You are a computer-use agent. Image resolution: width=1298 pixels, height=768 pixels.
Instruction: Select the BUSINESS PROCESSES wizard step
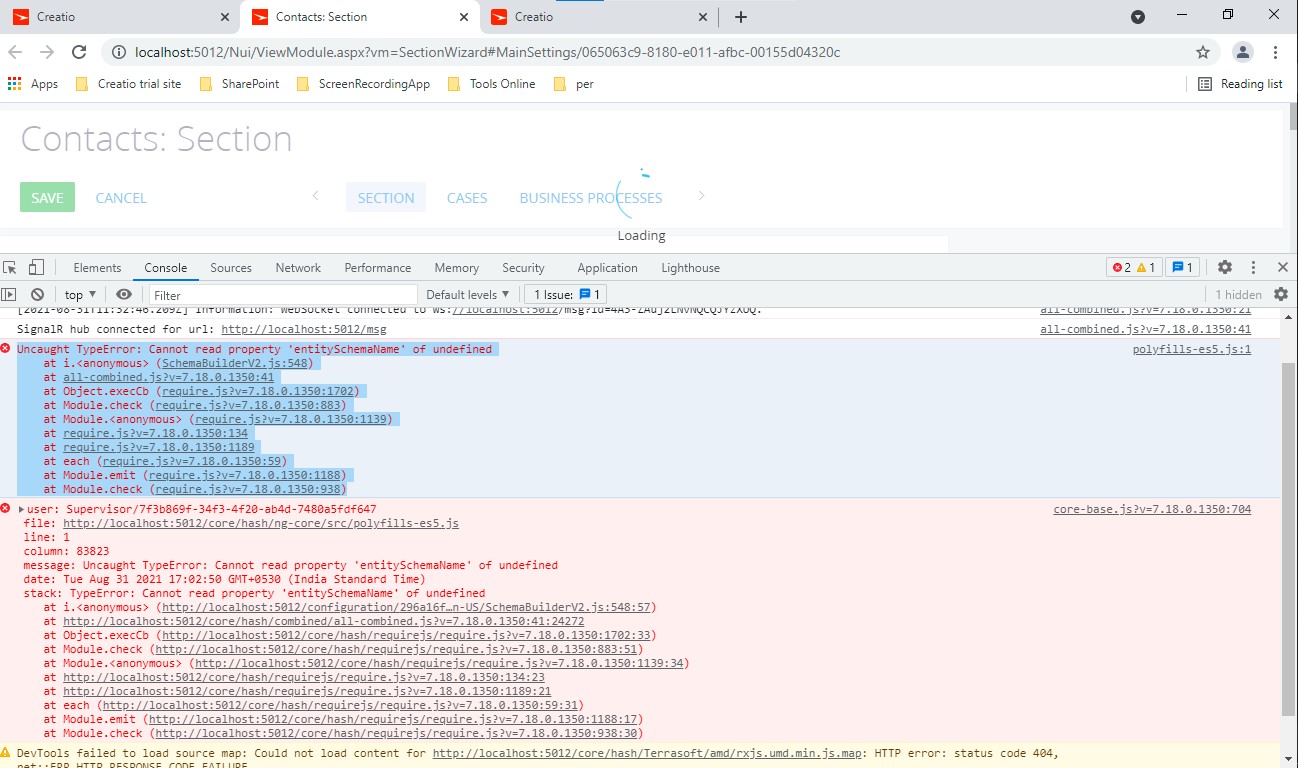tap(591, 198)
